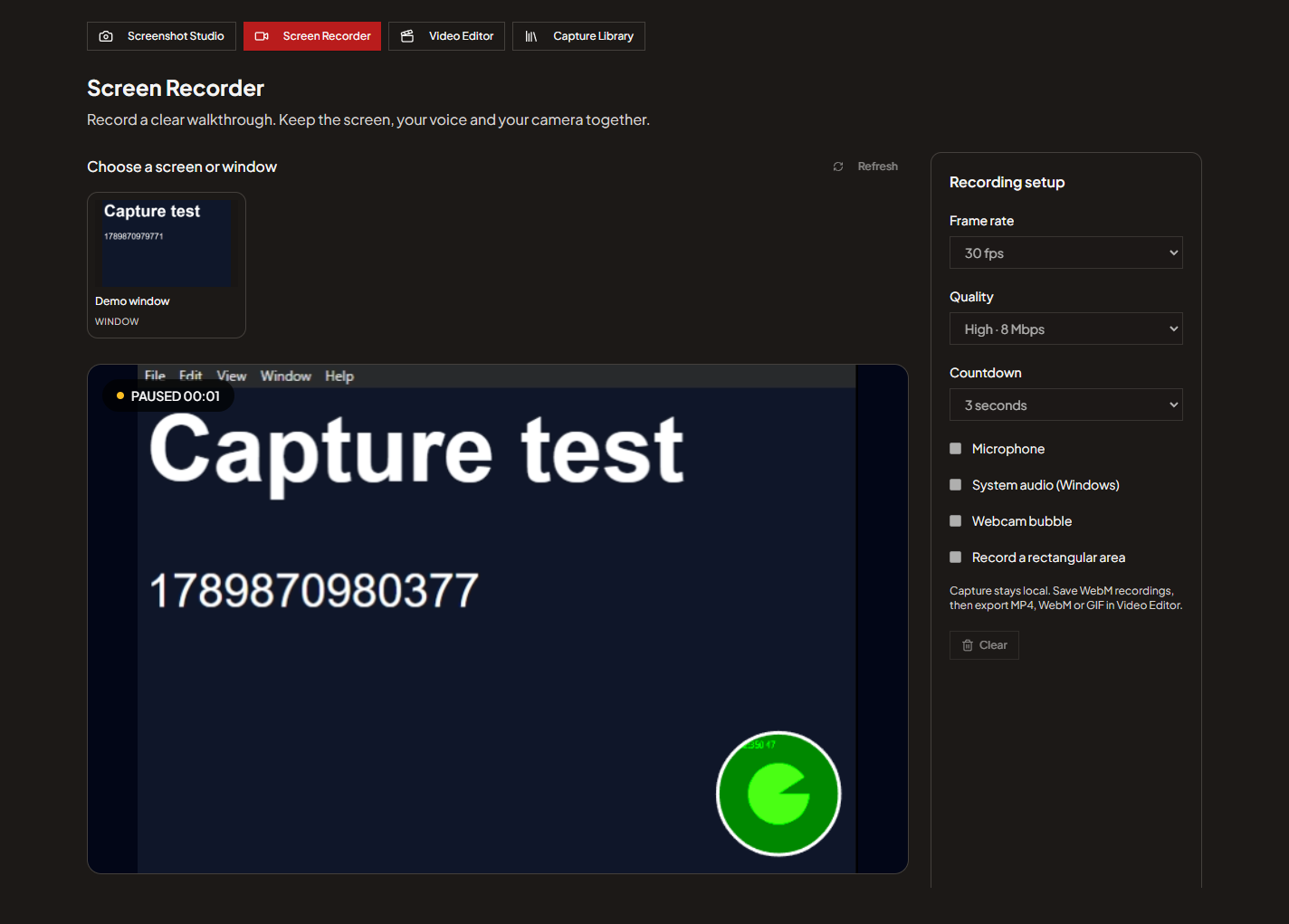Click the video camera icon in Screen Recorder tab

click(x=262, y=36)
